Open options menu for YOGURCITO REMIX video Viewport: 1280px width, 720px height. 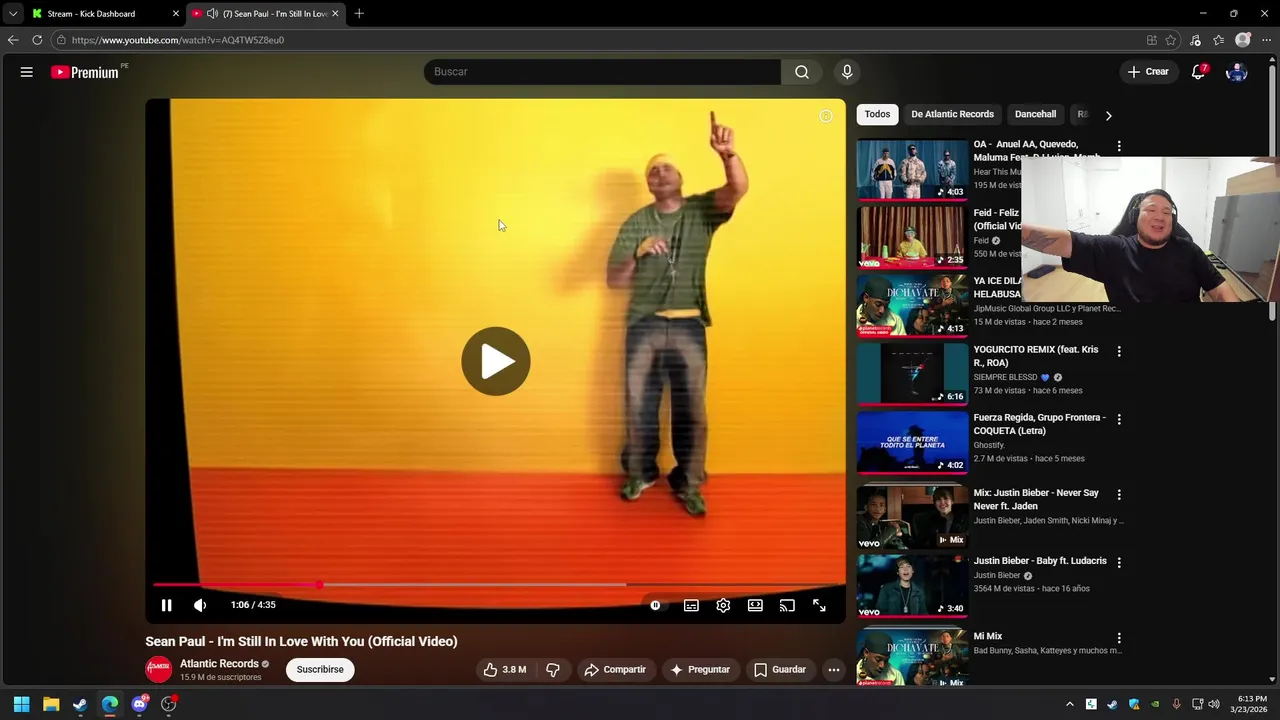(1119, 351)
